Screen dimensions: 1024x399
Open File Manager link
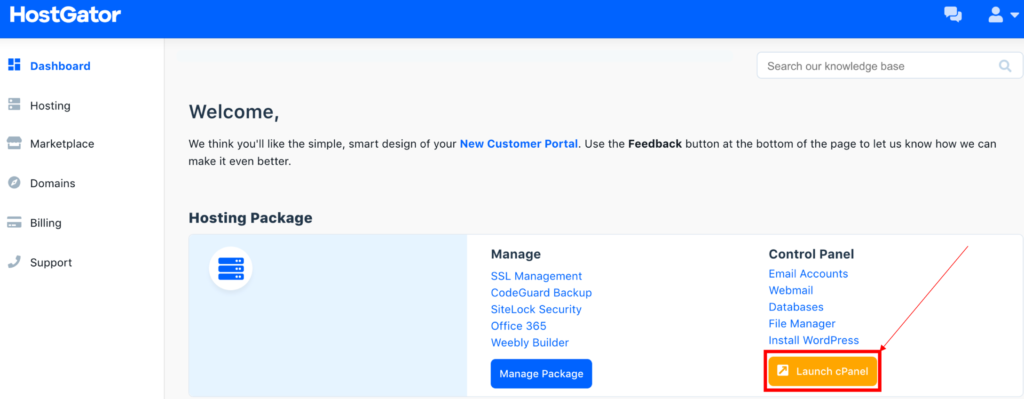(x=802, y=323)
